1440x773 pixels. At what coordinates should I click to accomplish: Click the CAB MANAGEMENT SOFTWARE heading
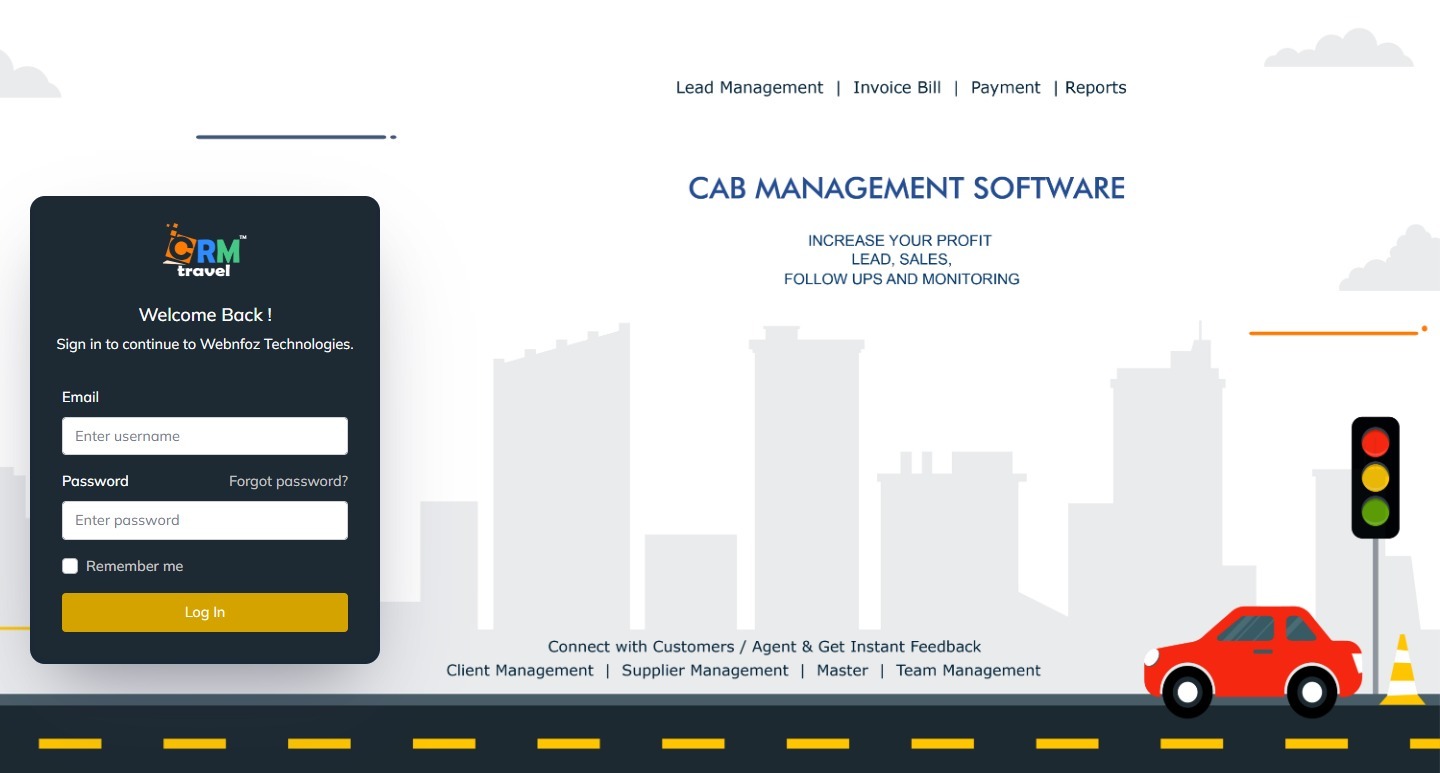click(x=905, y=188)
